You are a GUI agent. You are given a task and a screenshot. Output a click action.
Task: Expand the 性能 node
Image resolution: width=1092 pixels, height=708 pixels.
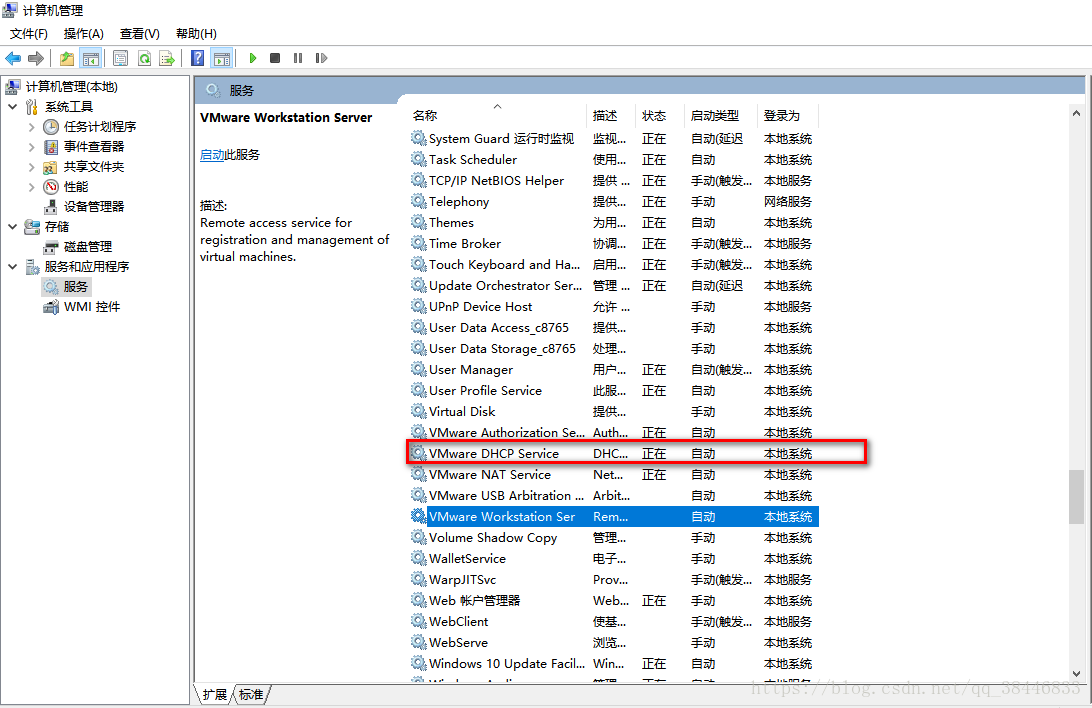[x=31, y=187]
